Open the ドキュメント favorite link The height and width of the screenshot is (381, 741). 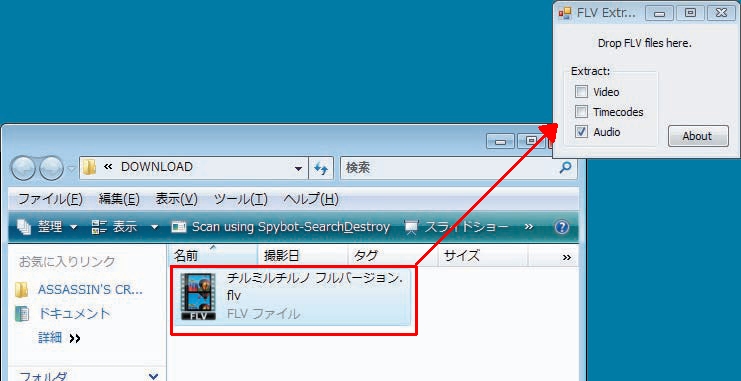click(74, 314)
